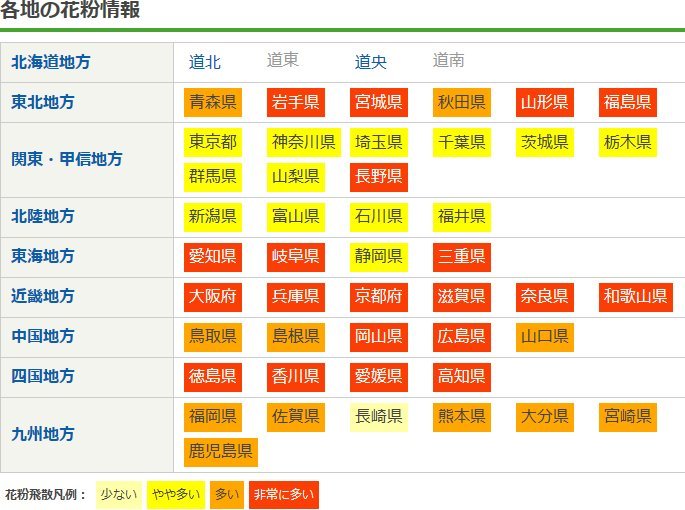The width and height of the screenshot is (685, 510).
Task: Click the 福井県 button
Action: [461, 216]
